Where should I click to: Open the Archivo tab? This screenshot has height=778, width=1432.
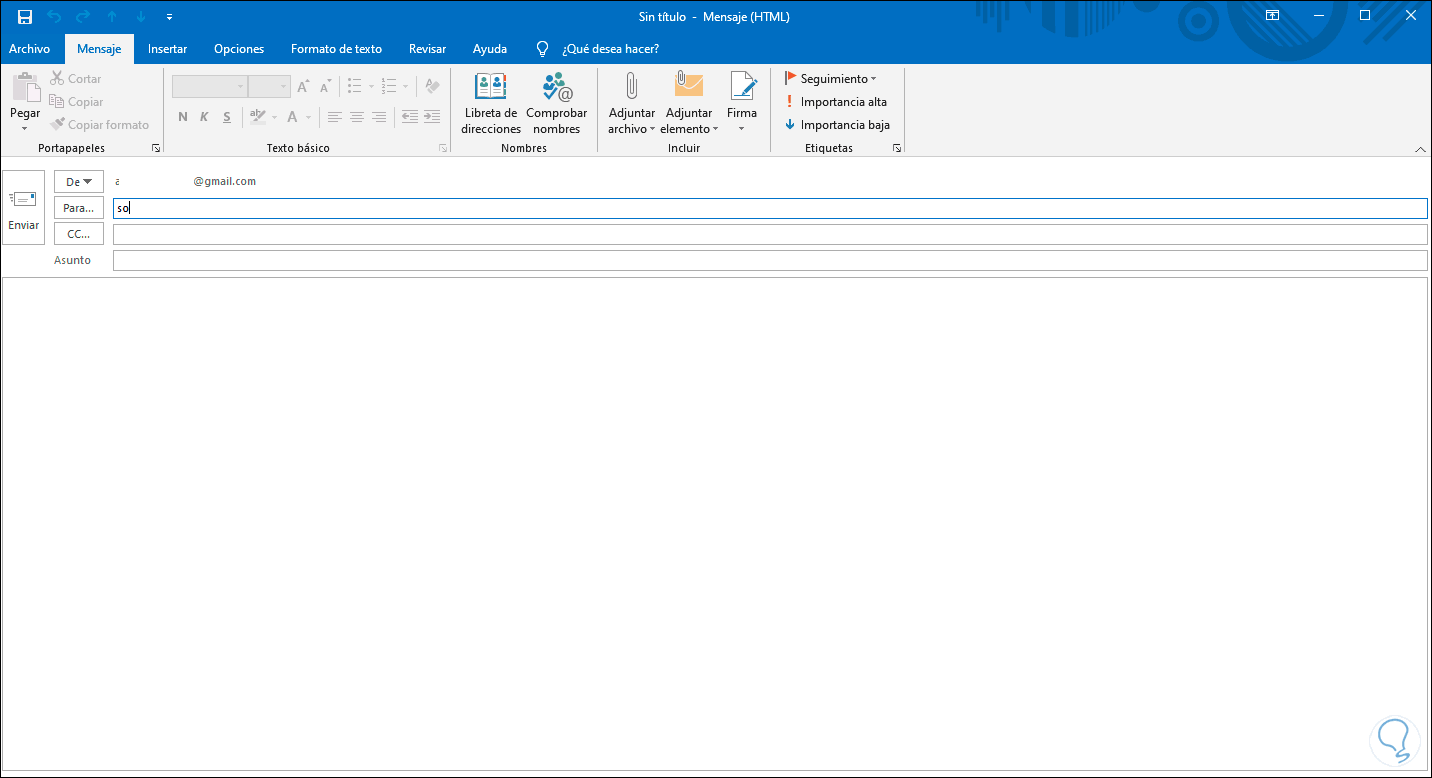click(29, 49)
